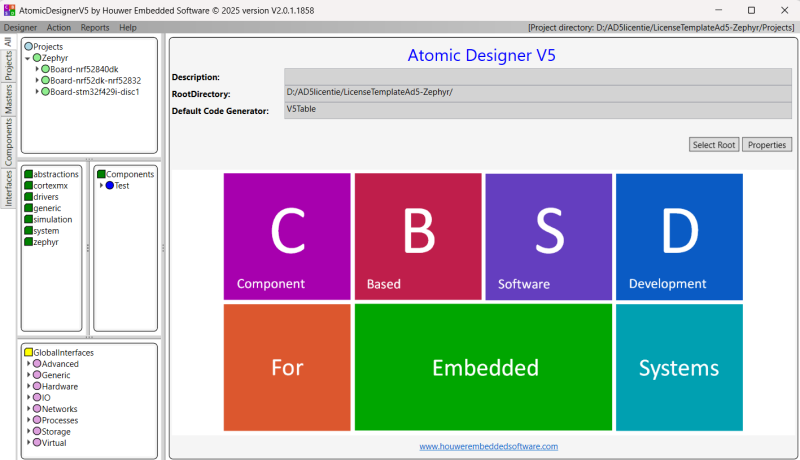Click the system green square icon
This screenshot has height=460, width=800.
pos(29,230)
